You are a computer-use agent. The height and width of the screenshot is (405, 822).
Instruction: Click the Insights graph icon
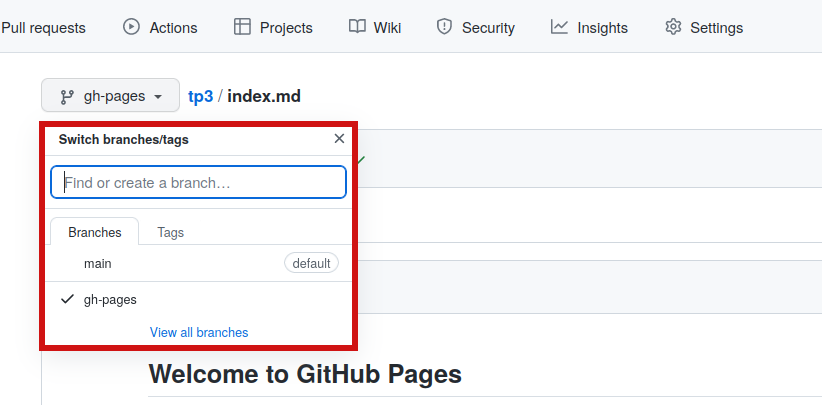[x=560, y=27]
